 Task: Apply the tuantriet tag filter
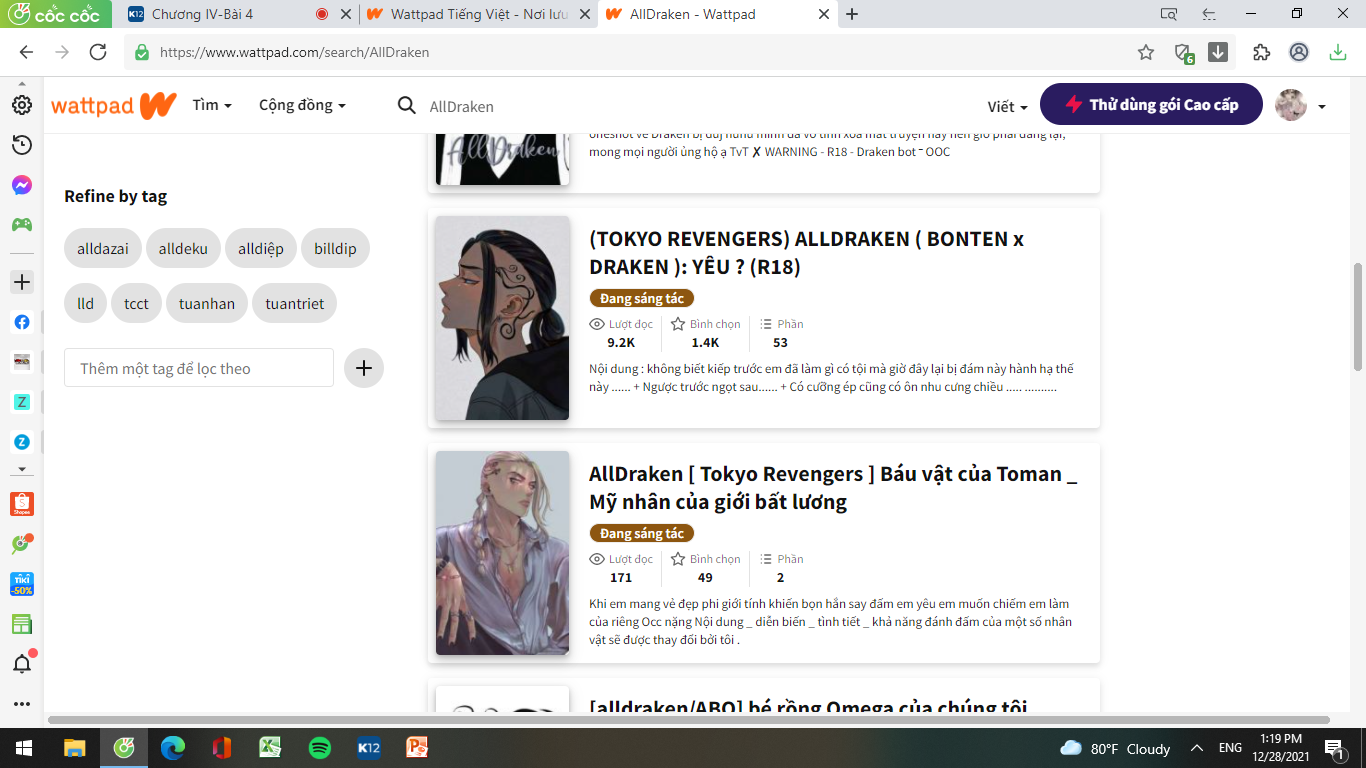coord(295,303)
